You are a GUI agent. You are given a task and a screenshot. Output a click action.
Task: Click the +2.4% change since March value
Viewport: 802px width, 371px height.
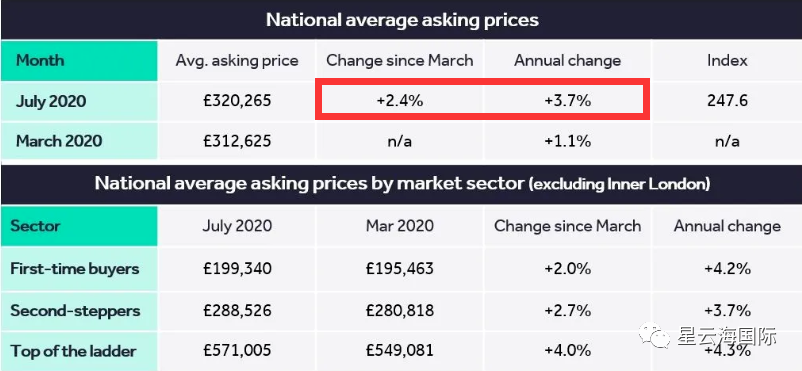(x=399, y=101)
